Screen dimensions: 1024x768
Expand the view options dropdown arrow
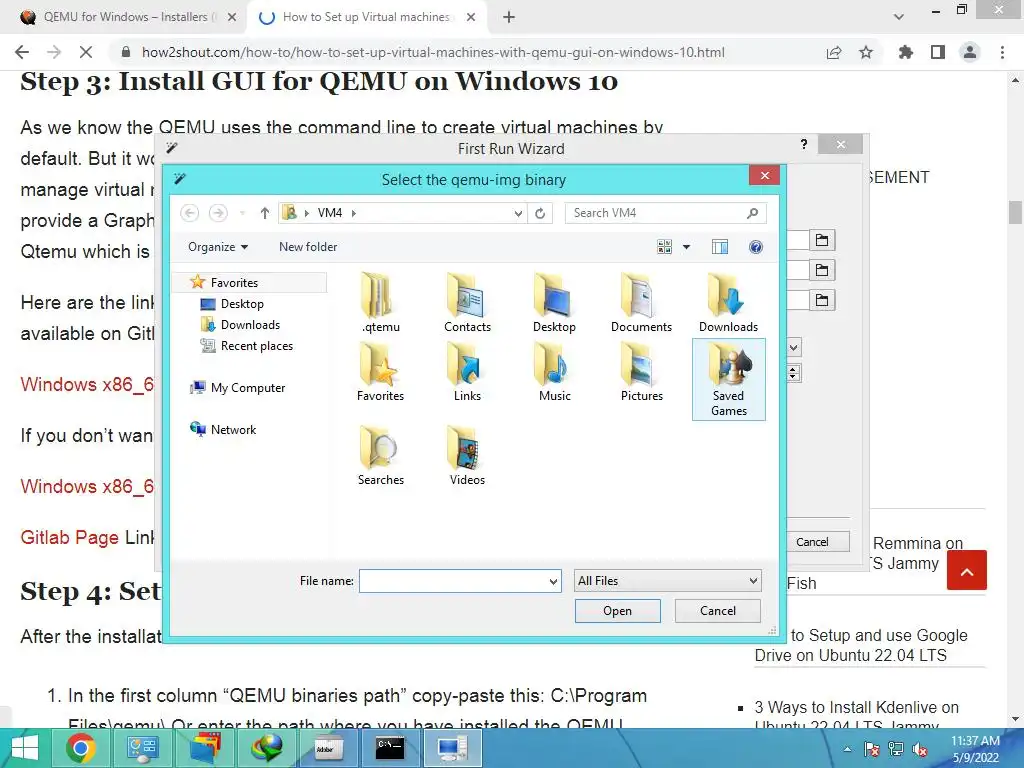pos(686,247)
